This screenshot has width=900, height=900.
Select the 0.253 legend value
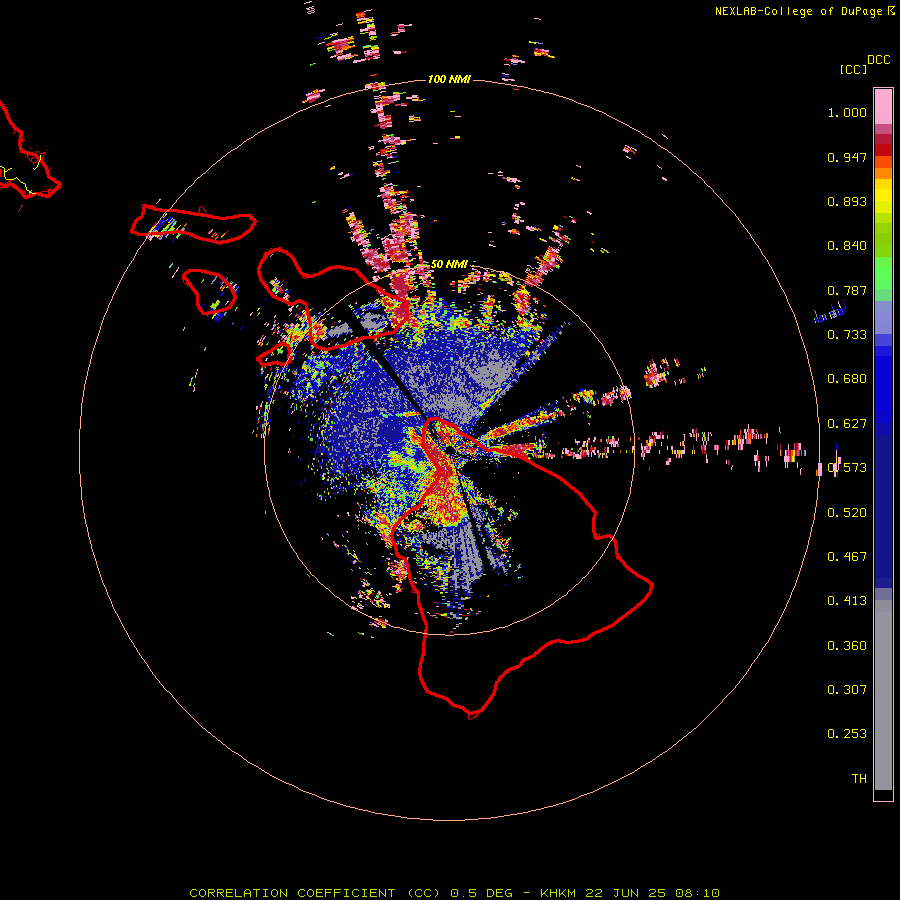[x=847, y=734]
